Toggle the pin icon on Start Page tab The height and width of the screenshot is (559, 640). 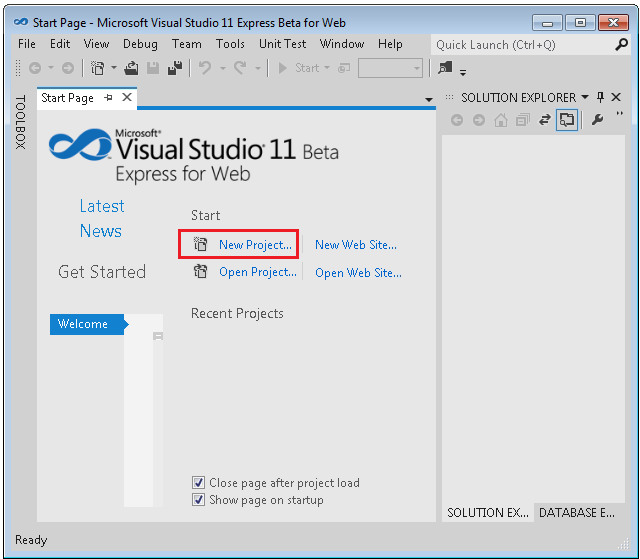coord(109,98)
